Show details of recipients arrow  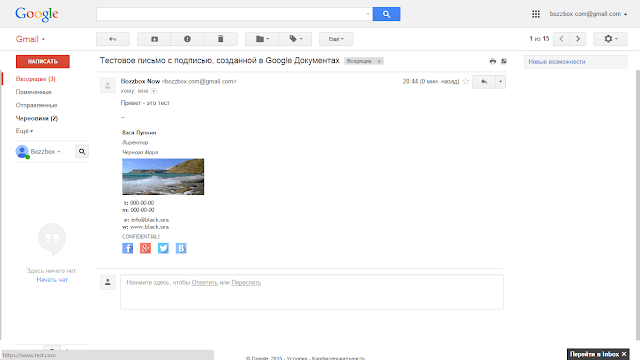[154, 91]
